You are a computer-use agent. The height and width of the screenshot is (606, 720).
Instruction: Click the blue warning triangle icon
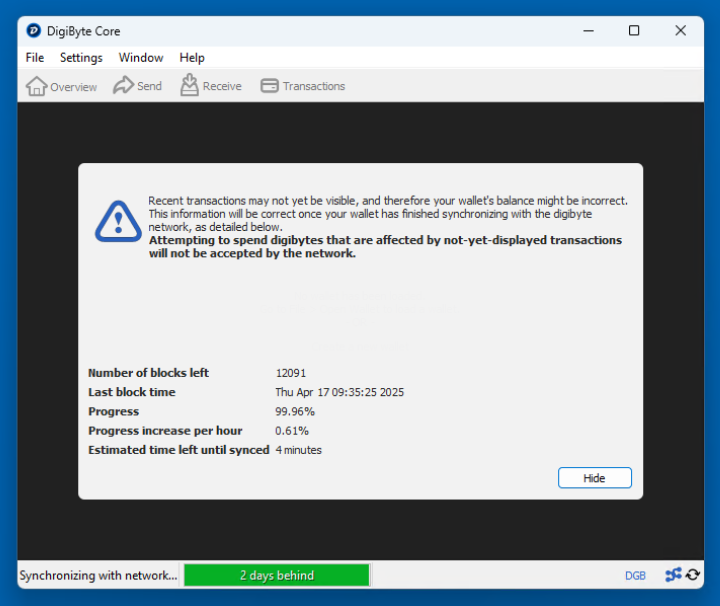point(118,222)
